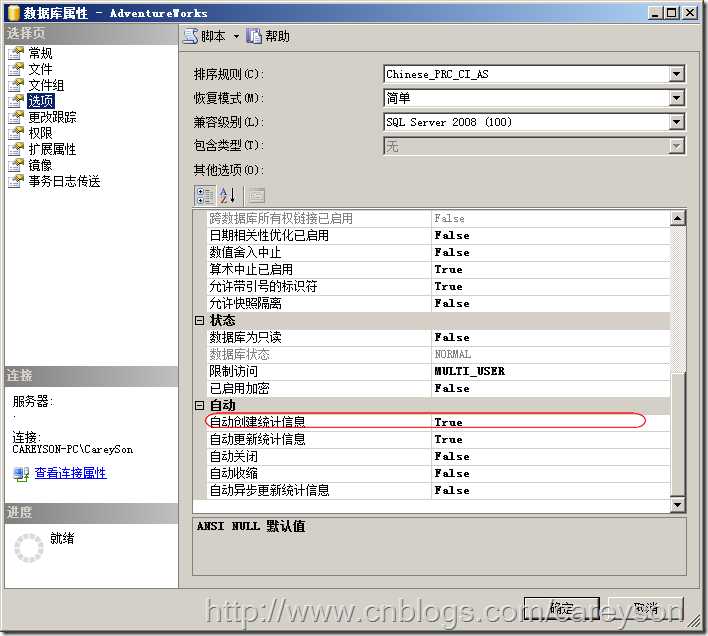Click the 取消 cancel button

pyautogui.click(x=646, y=609)
